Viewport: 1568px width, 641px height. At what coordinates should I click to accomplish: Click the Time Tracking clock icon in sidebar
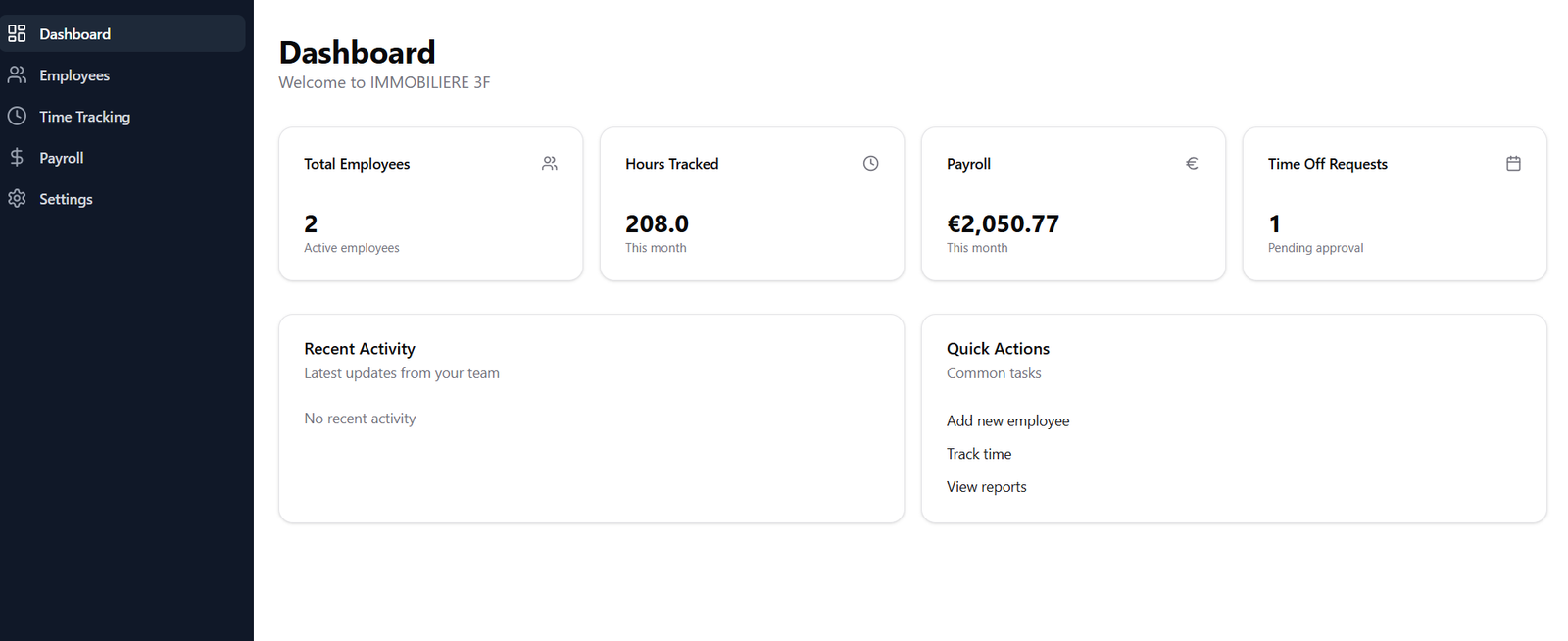[17, 116]
